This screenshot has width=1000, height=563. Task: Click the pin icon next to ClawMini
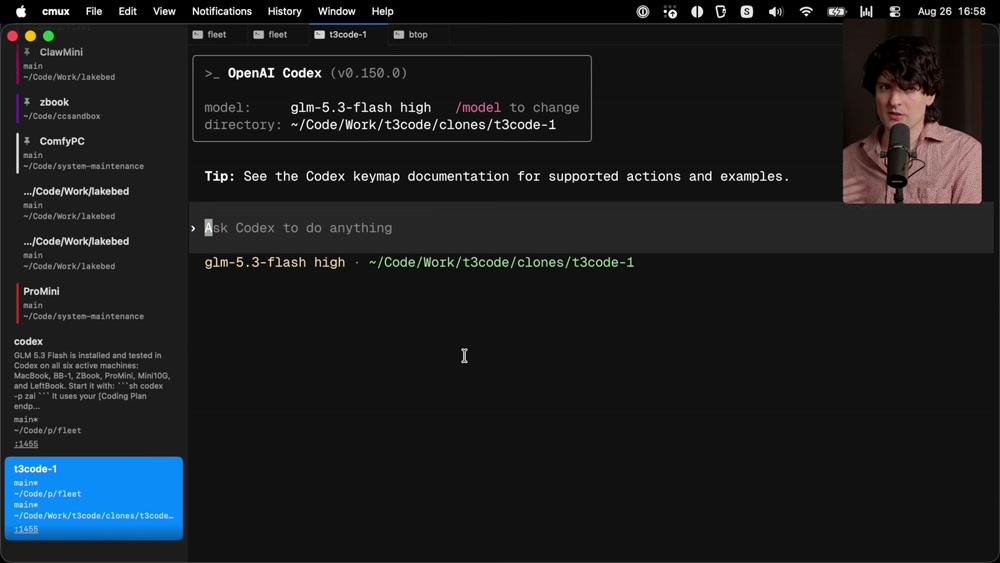(27, 52)
